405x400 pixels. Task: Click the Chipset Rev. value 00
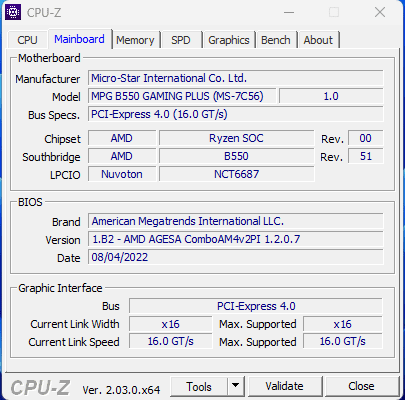click(365, 138)
